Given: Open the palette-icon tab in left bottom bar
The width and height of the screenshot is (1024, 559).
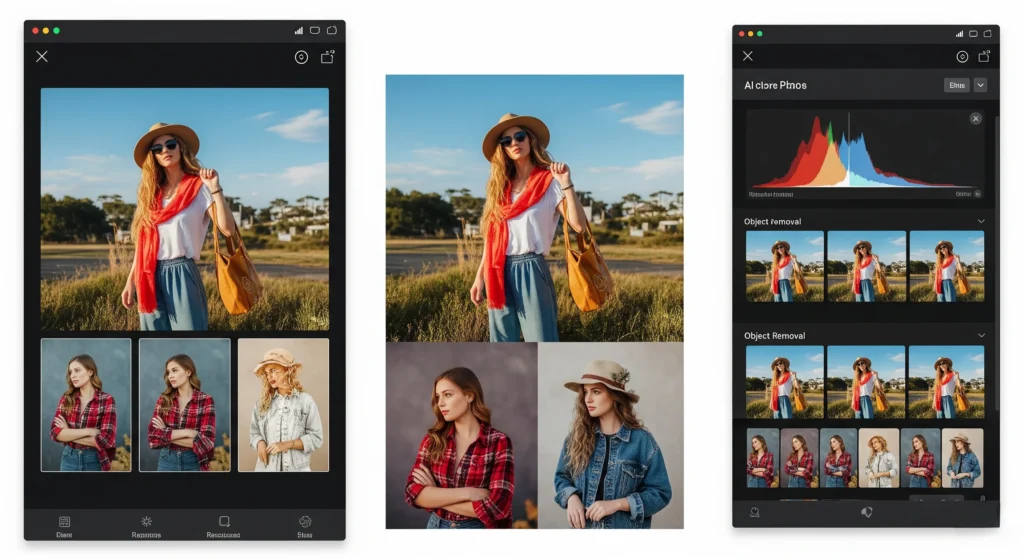Looking at the screenshot, I should click(x=305, y=526).
